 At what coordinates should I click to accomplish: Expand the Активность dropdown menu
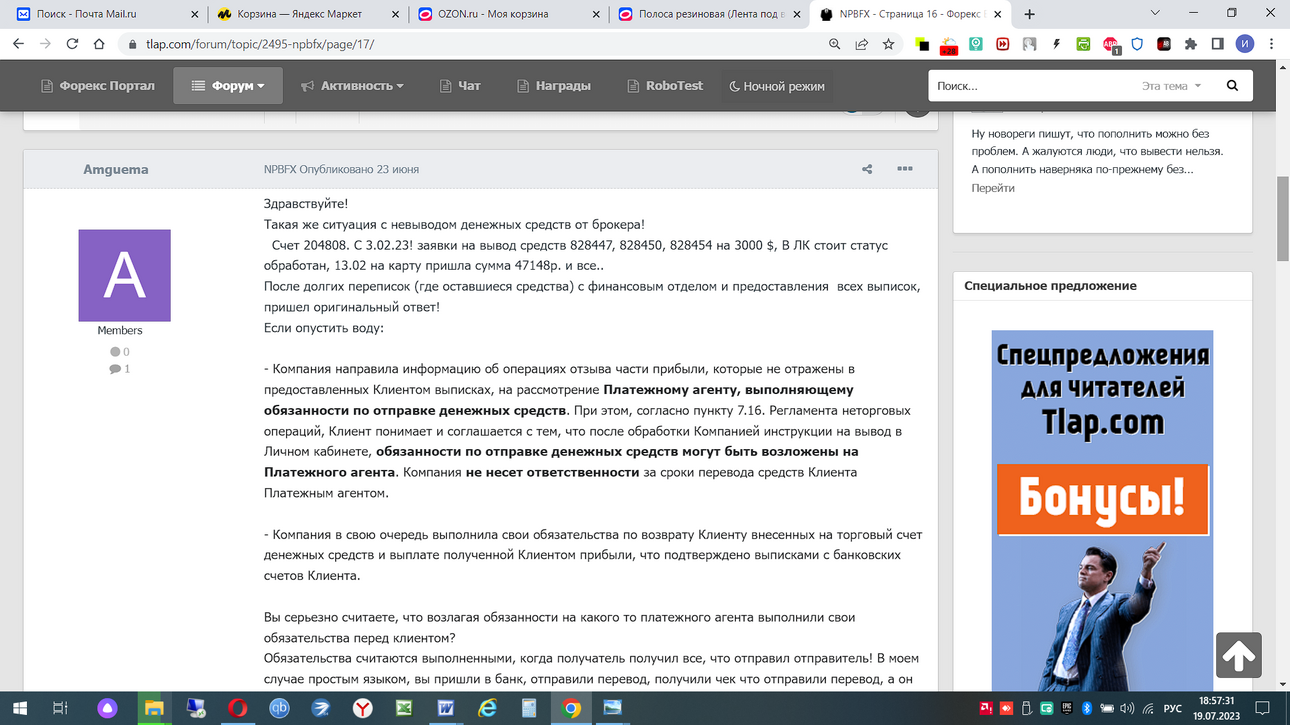(352, 86)
